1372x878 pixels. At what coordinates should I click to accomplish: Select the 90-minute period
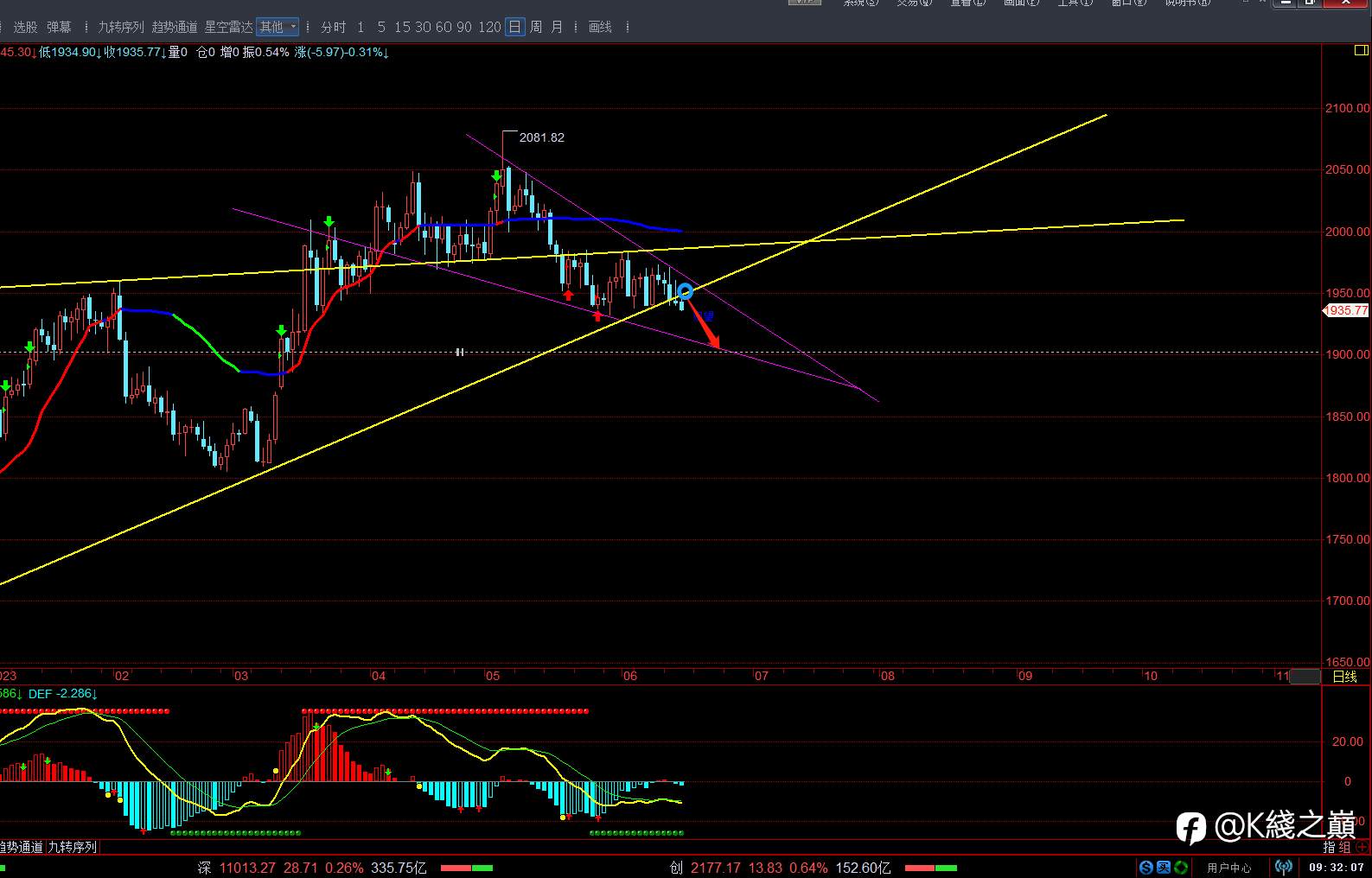click(464, 28)
